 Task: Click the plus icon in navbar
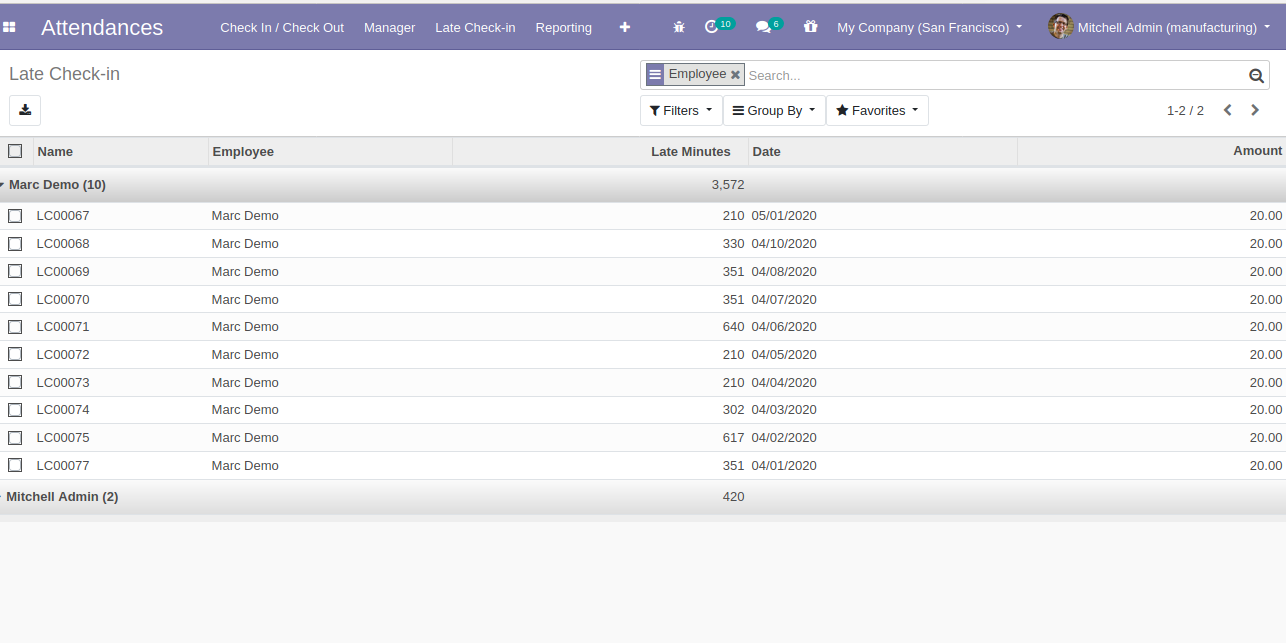click(x=625, y=27)
